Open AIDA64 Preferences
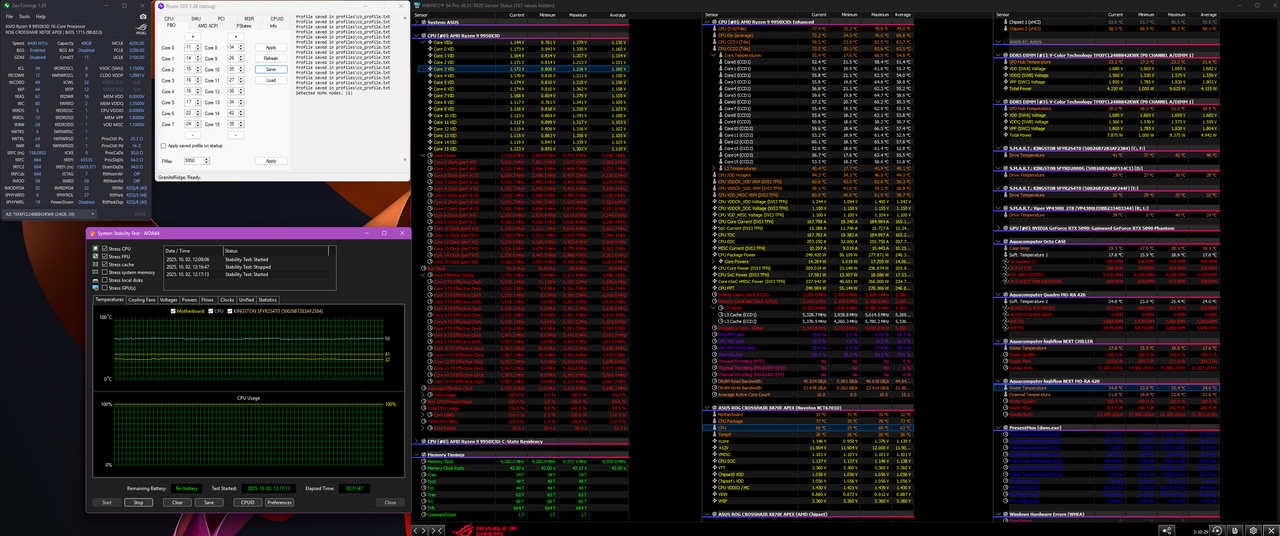1280x536 pixels. pos(280,502)
